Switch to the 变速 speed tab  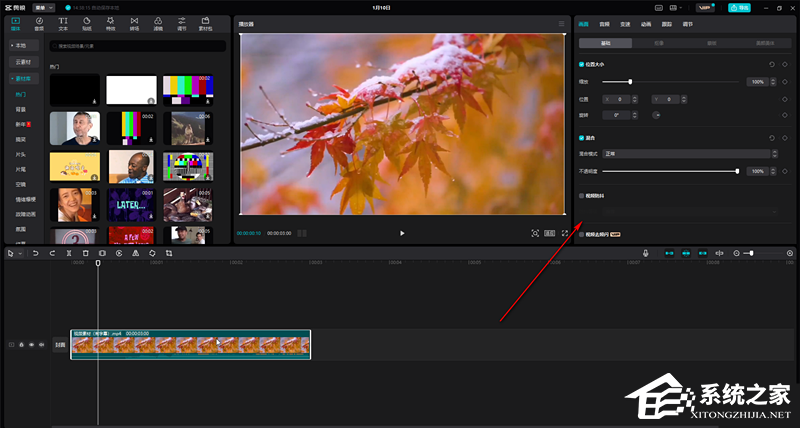[626, 23]
